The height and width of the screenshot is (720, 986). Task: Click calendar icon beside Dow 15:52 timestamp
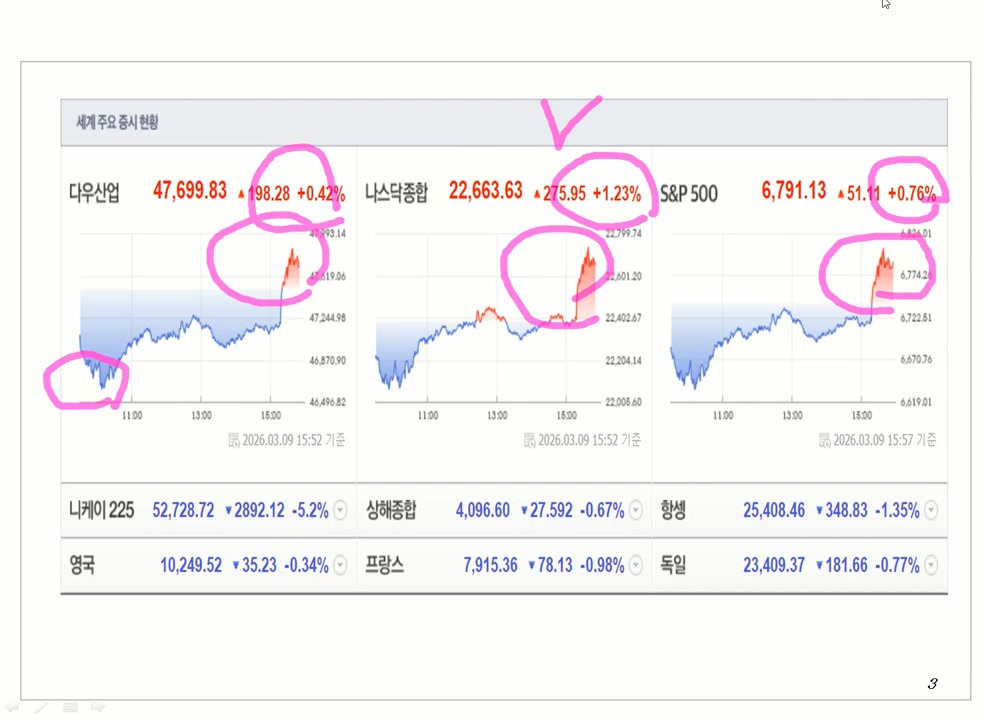pos(233,440)
